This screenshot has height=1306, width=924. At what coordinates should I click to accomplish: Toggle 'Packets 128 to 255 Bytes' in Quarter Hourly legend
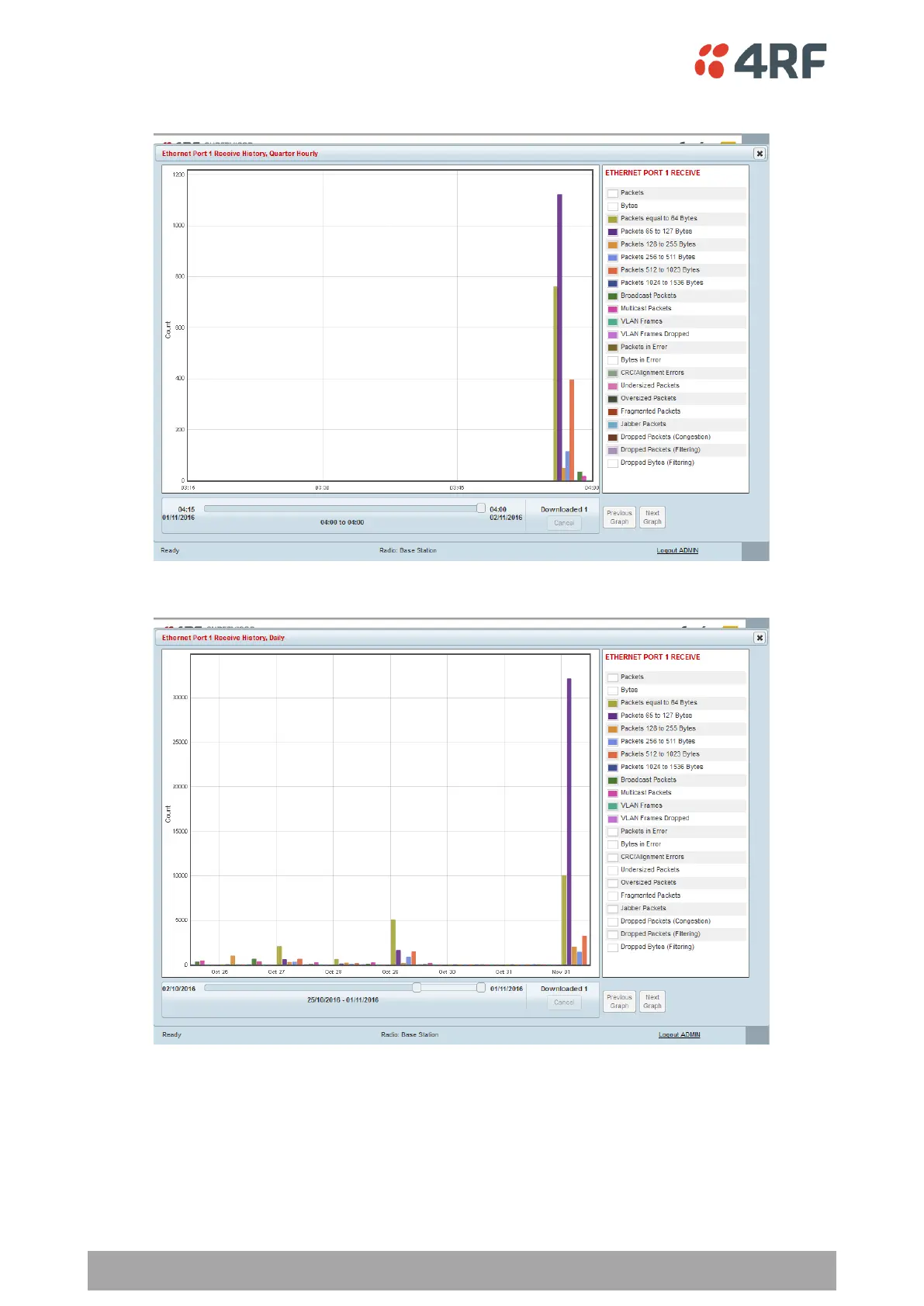click(x=612, y=244)
